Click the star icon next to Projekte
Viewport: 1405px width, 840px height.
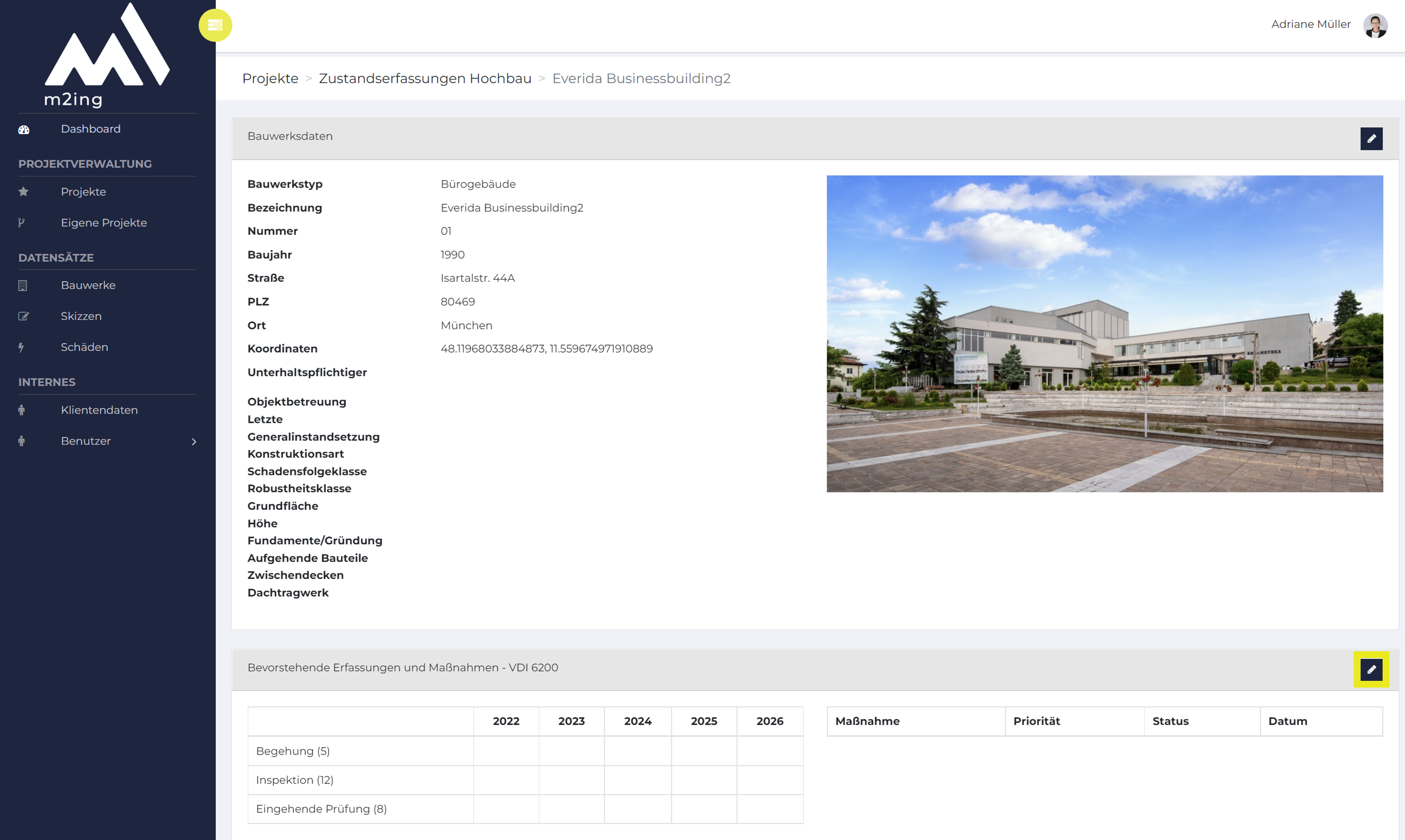[x=23, y=192]
